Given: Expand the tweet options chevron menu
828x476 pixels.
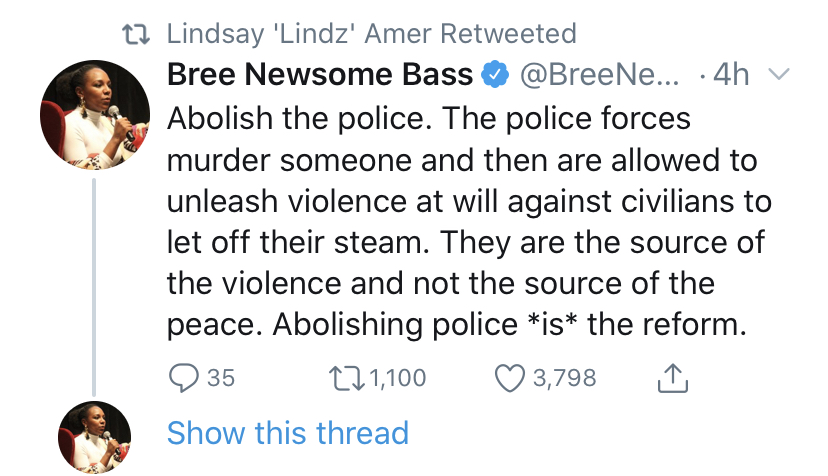Looking at the screenshot, I should coord(778,74).
